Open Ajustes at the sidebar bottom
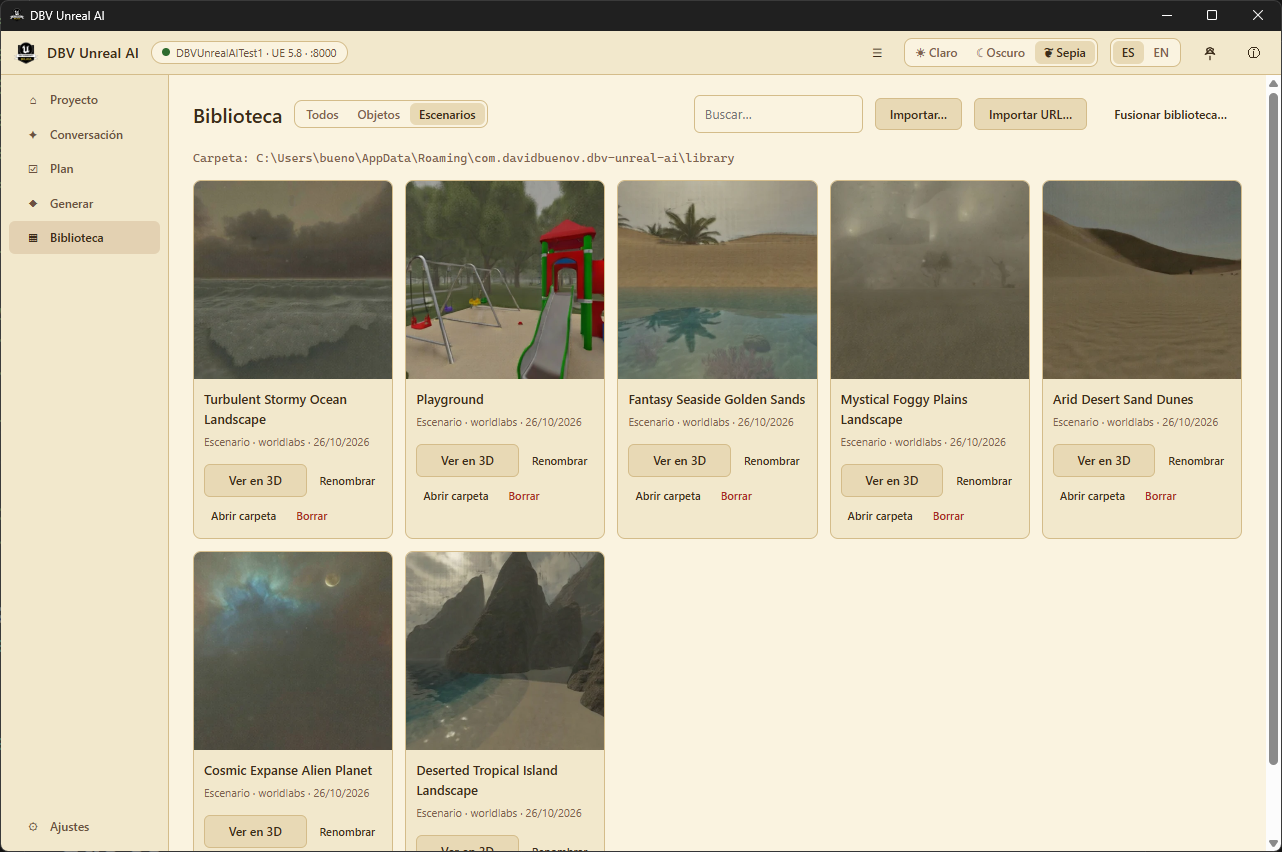 pos(84,827)
